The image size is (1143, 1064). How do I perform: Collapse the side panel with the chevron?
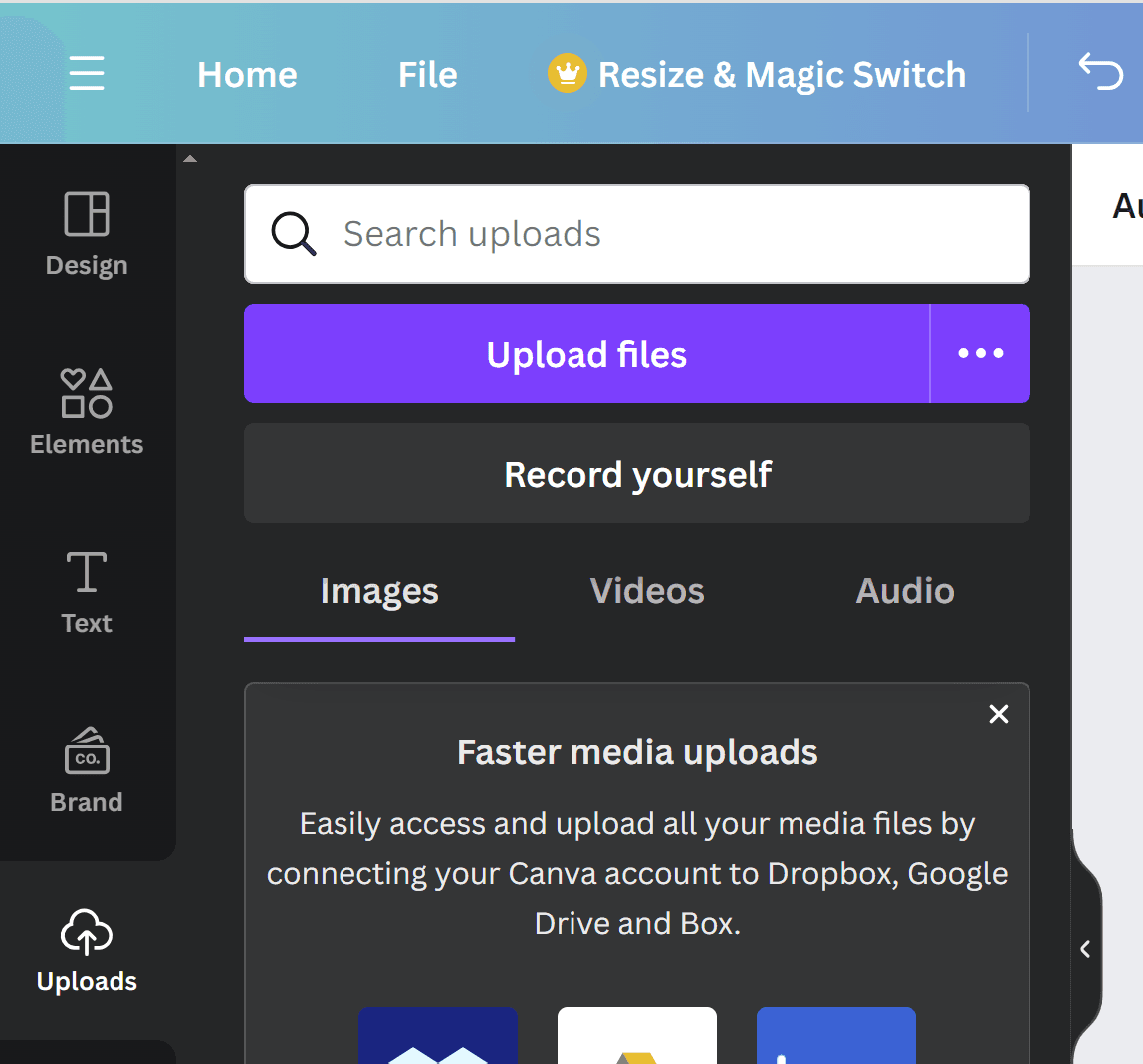1086,949
